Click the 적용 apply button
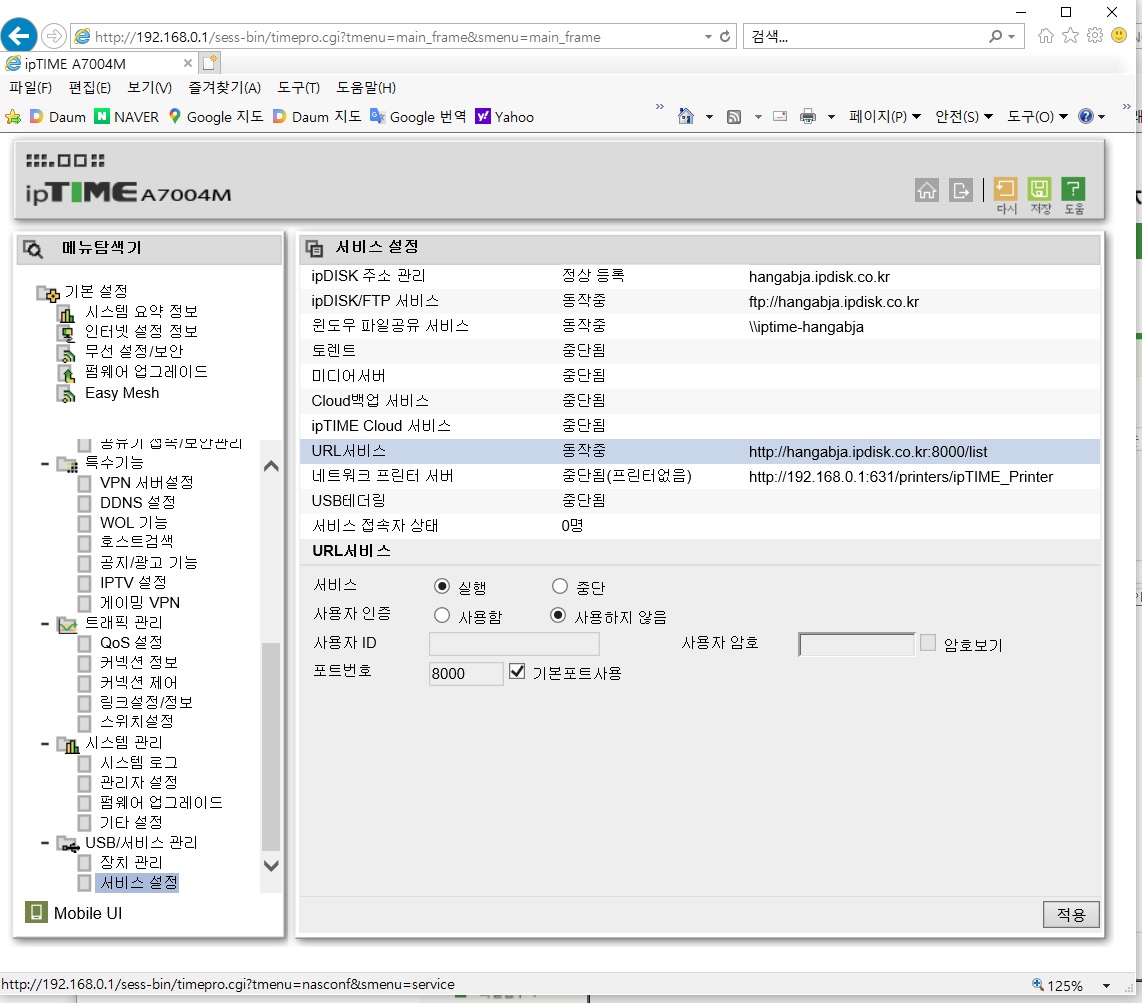1142x1003 pixels. click(x=1070, y=914)
